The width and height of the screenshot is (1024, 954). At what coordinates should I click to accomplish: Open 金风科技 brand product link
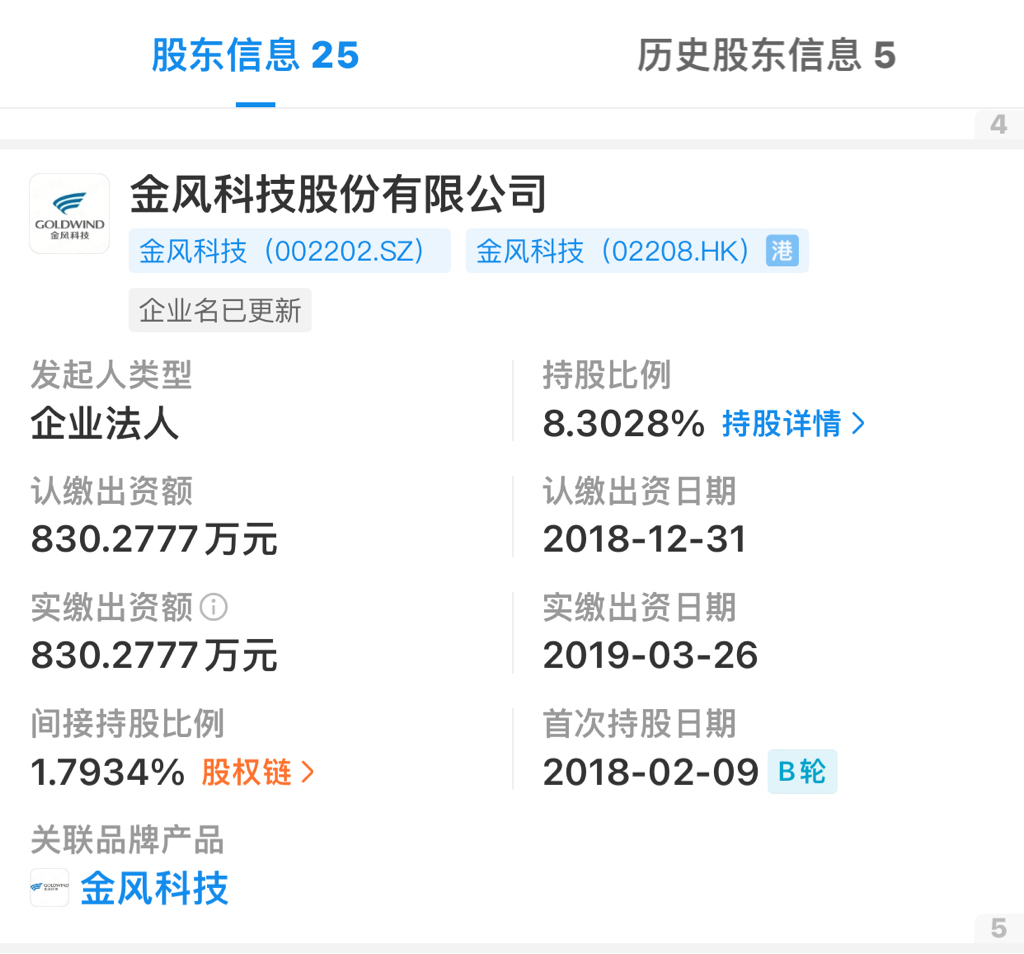pos(154,888)
